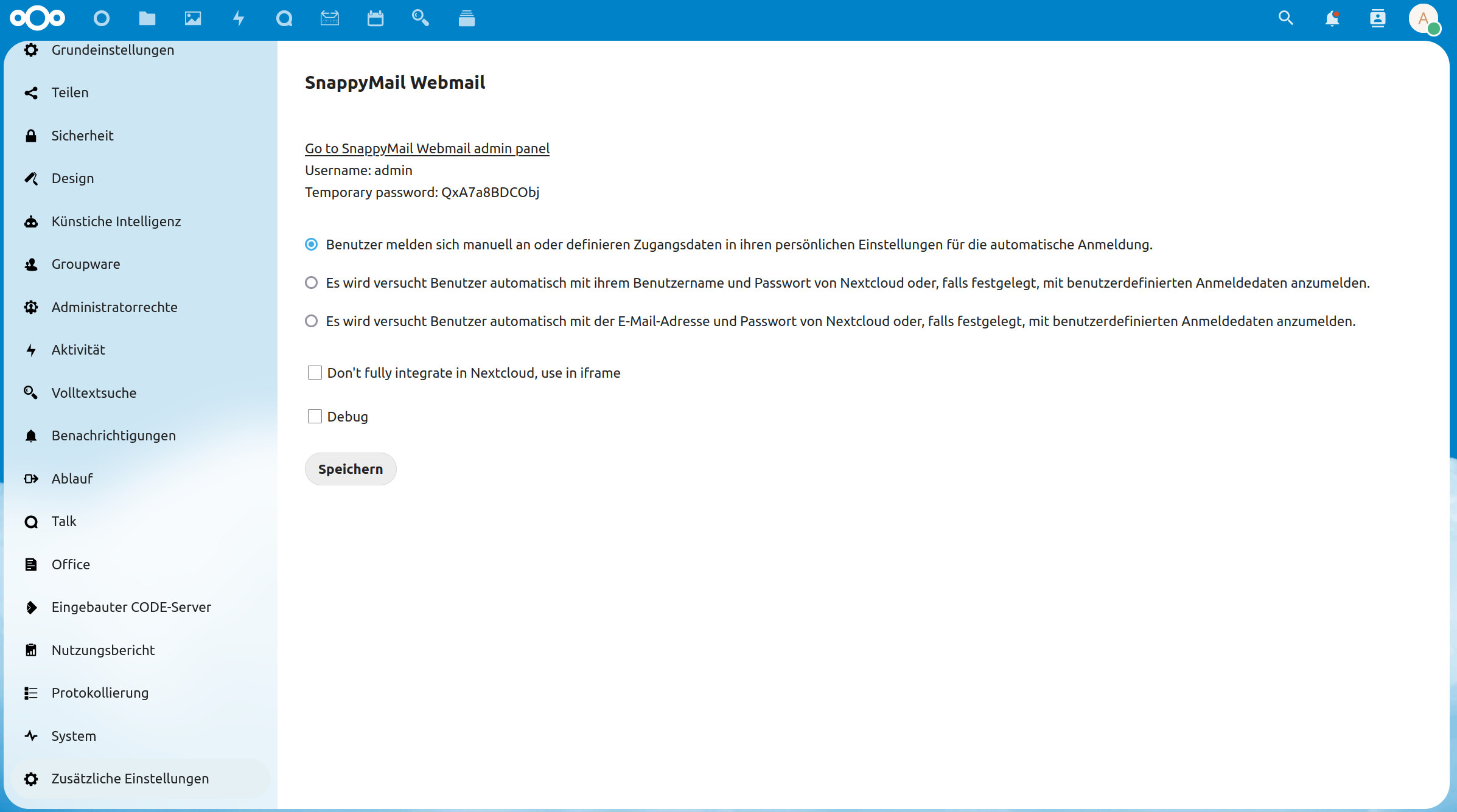Click the Benachrichtigungen bell icon in sidebar
This screenshot has width=1457, height=812.
pos(31,435)
